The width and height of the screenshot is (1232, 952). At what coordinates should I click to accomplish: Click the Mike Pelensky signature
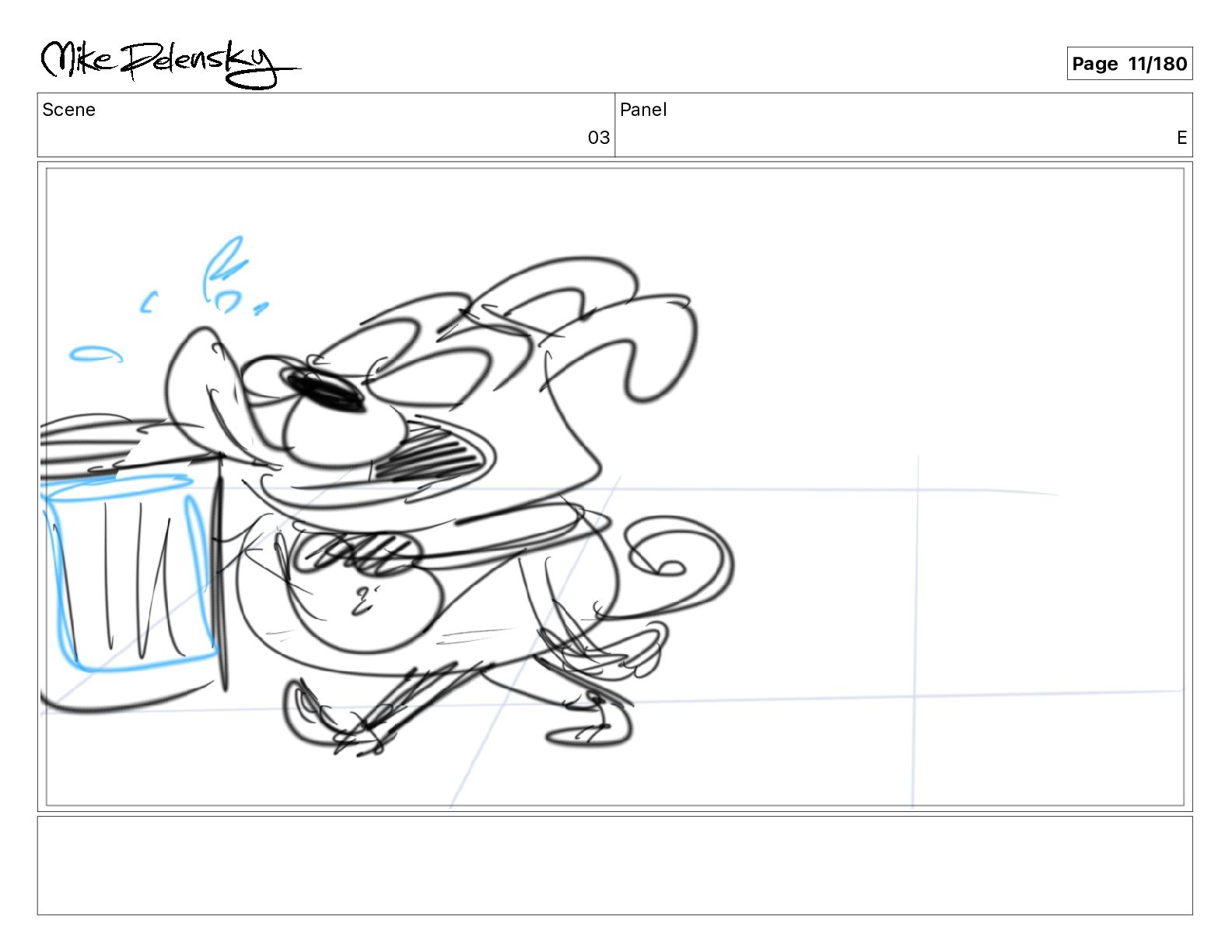pyautogui.click(x=170, y=64)
